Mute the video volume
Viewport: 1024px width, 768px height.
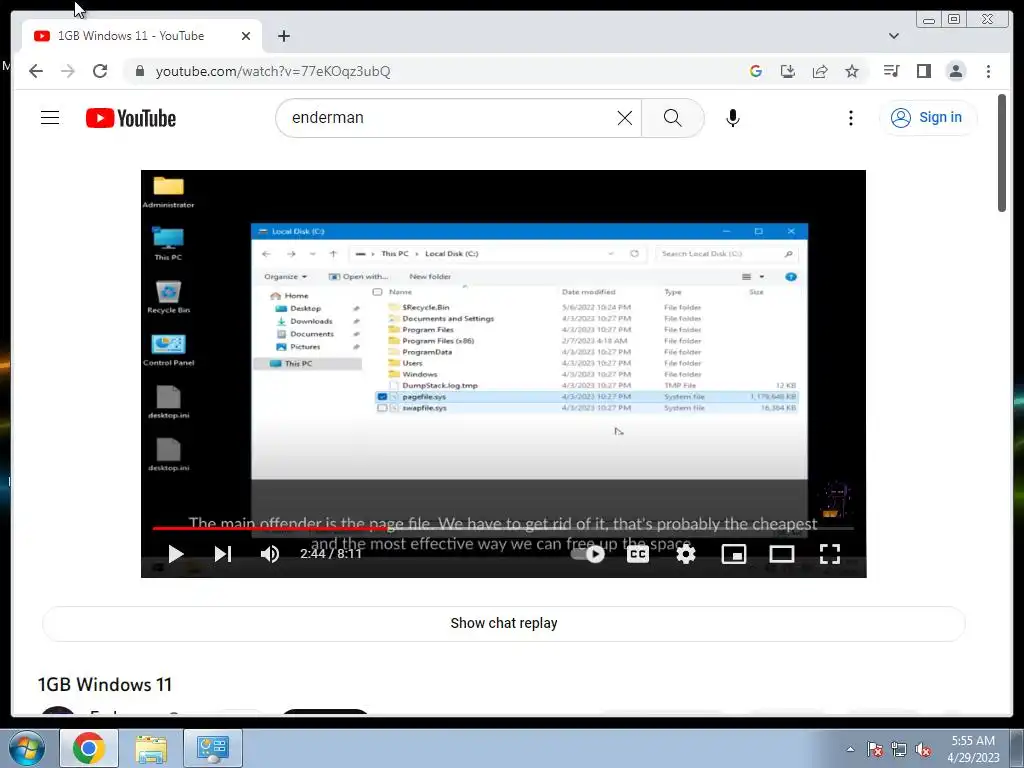click(270, 554)
